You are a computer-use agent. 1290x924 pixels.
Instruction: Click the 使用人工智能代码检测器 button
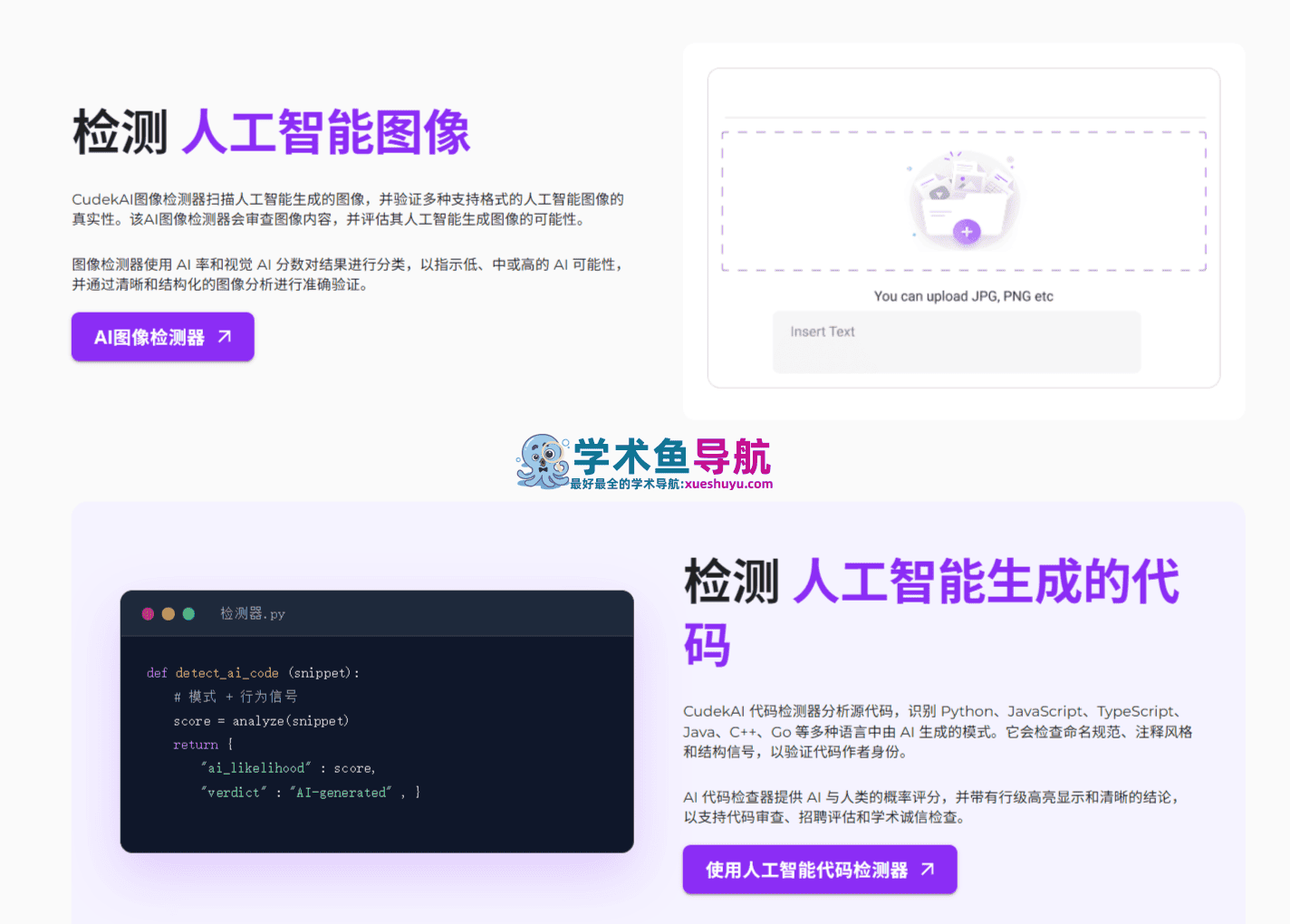pyautogui.click(x=820, y=870)
